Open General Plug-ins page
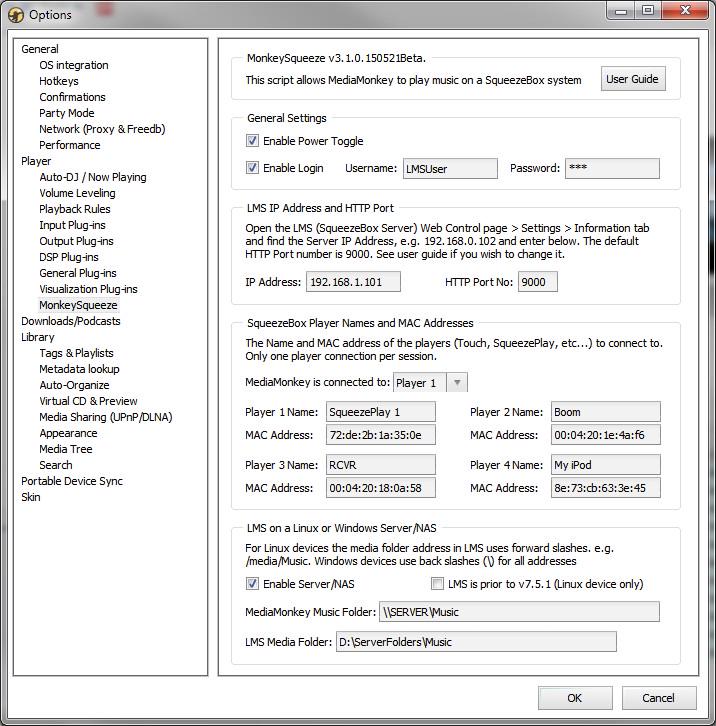Screen dimensions: 716x726 point(78,273)
